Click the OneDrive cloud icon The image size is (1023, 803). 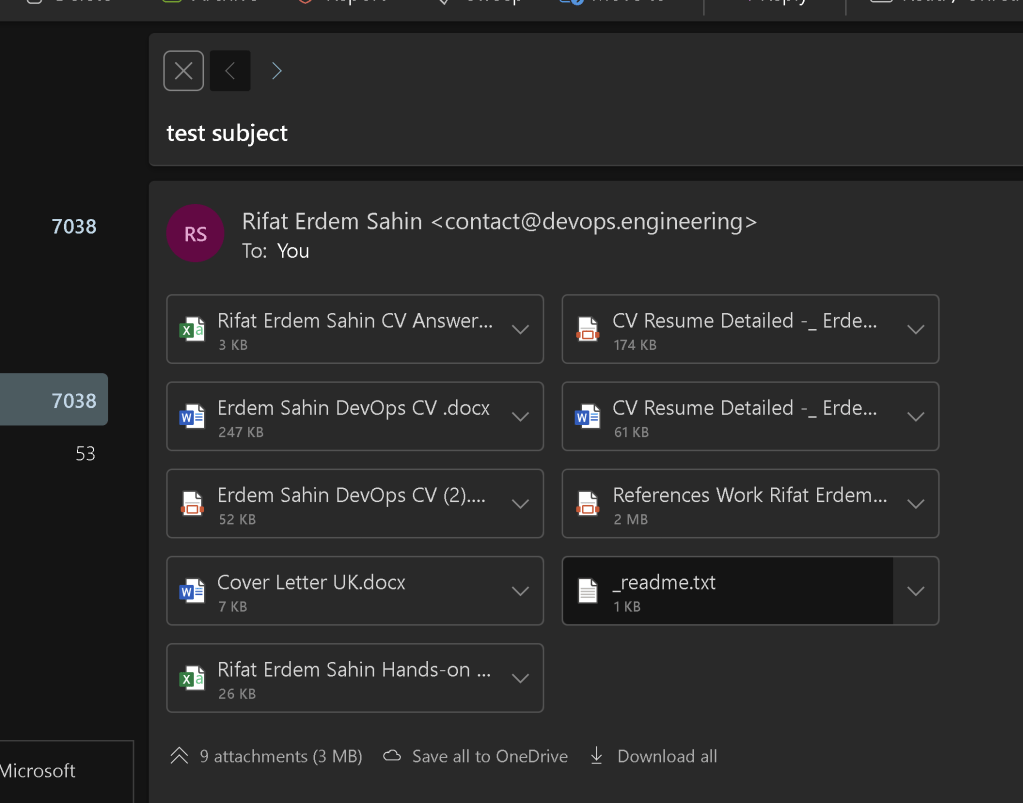tap(391, 756)
